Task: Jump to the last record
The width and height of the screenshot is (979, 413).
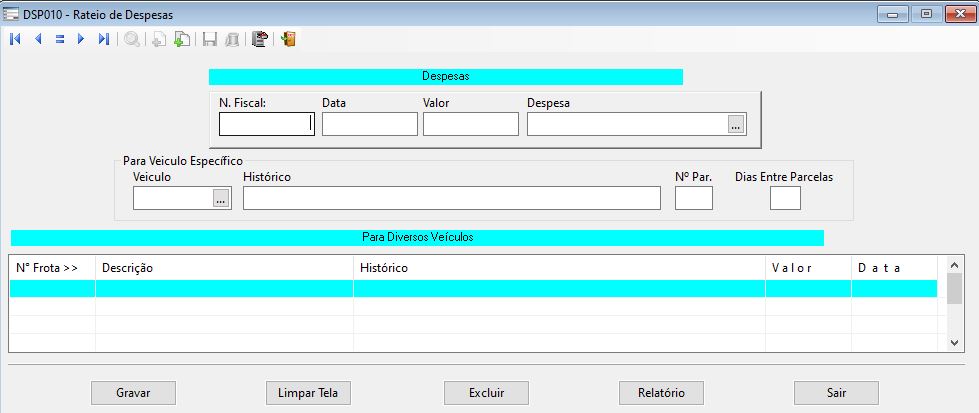Action: tap(103, 40)
